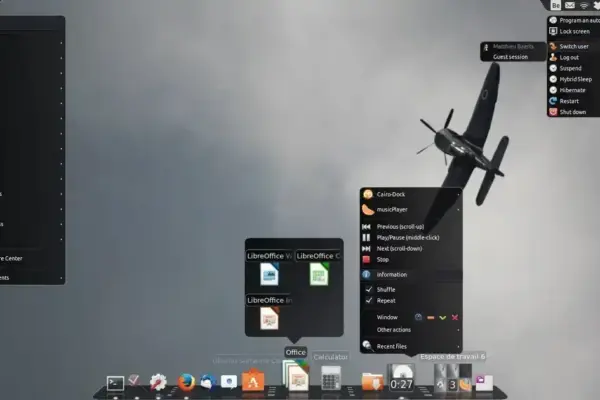Screen dimensions: 600x400
Task: Open Information in the music menu
Action: click(x=411, y=275)
